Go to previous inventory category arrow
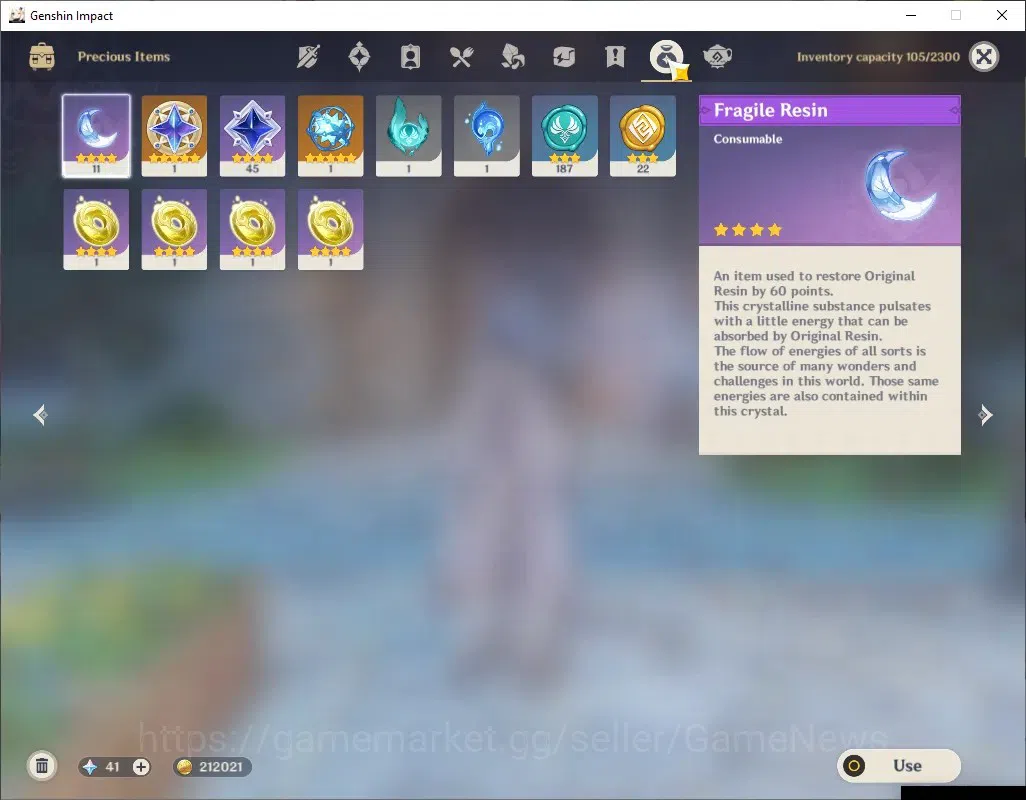 (40, 415)
